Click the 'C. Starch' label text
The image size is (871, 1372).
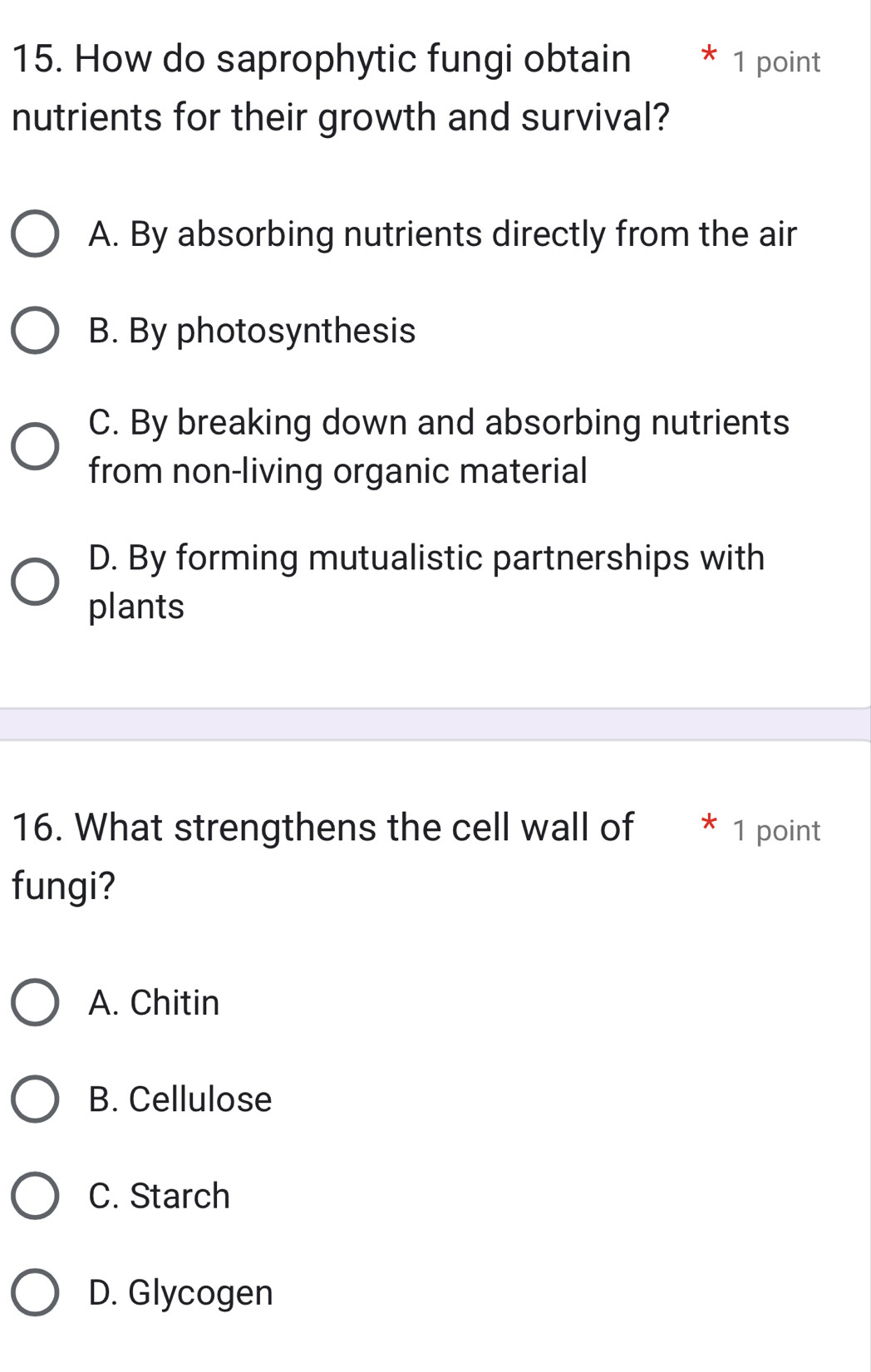(160, 1196)
